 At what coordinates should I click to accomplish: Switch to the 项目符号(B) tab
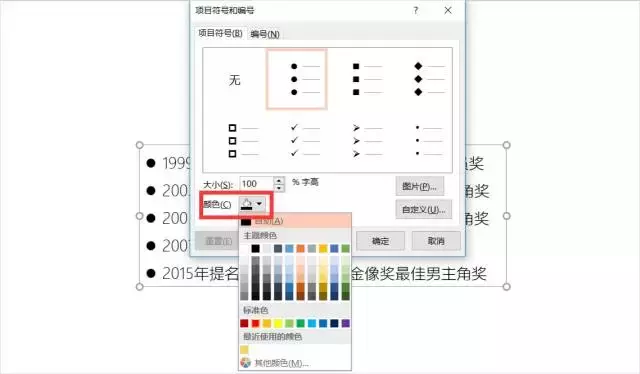click(220, 33)
